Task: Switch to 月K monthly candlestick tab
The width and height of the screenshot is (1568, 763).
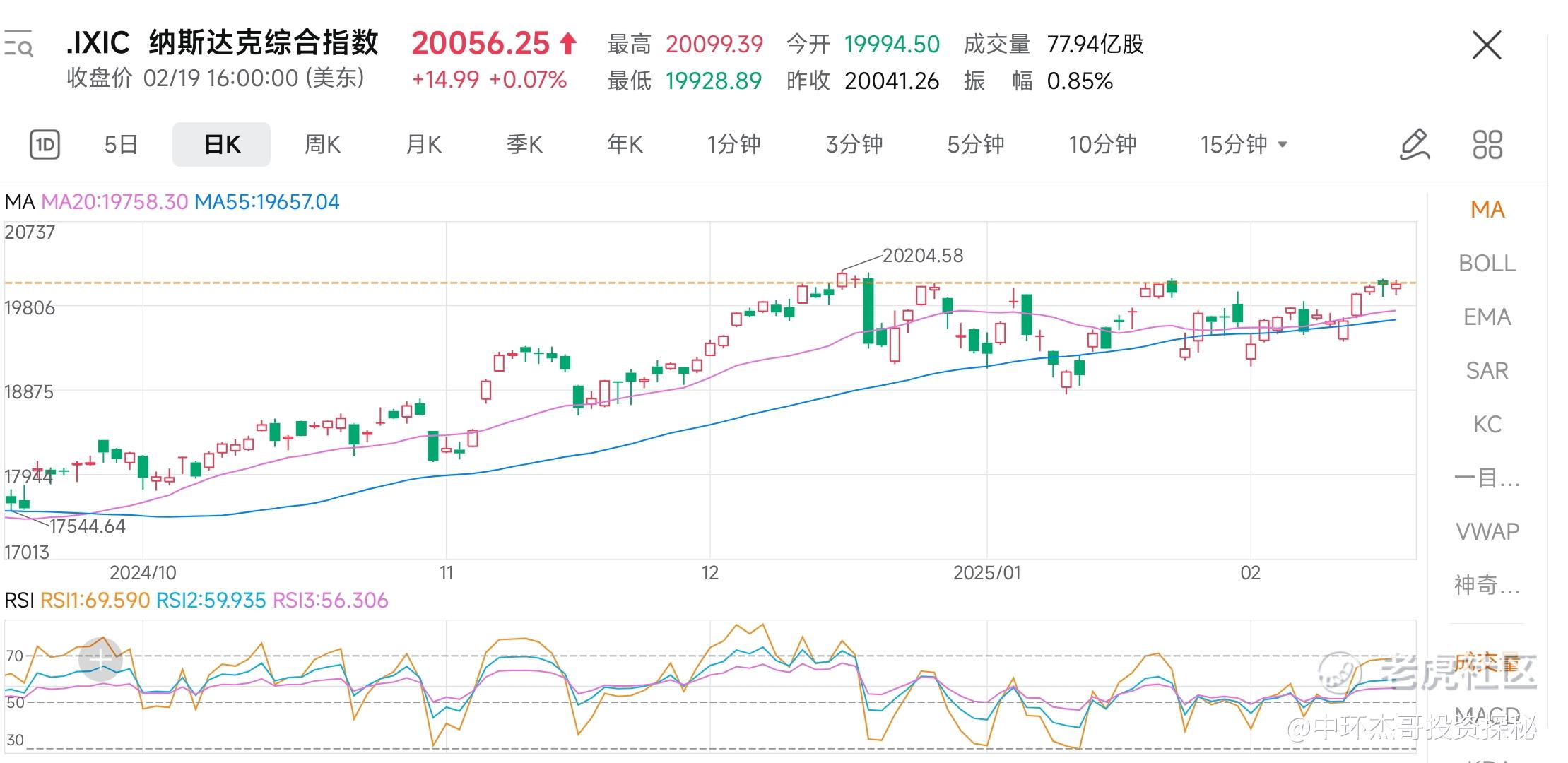Action: [423, 145]
